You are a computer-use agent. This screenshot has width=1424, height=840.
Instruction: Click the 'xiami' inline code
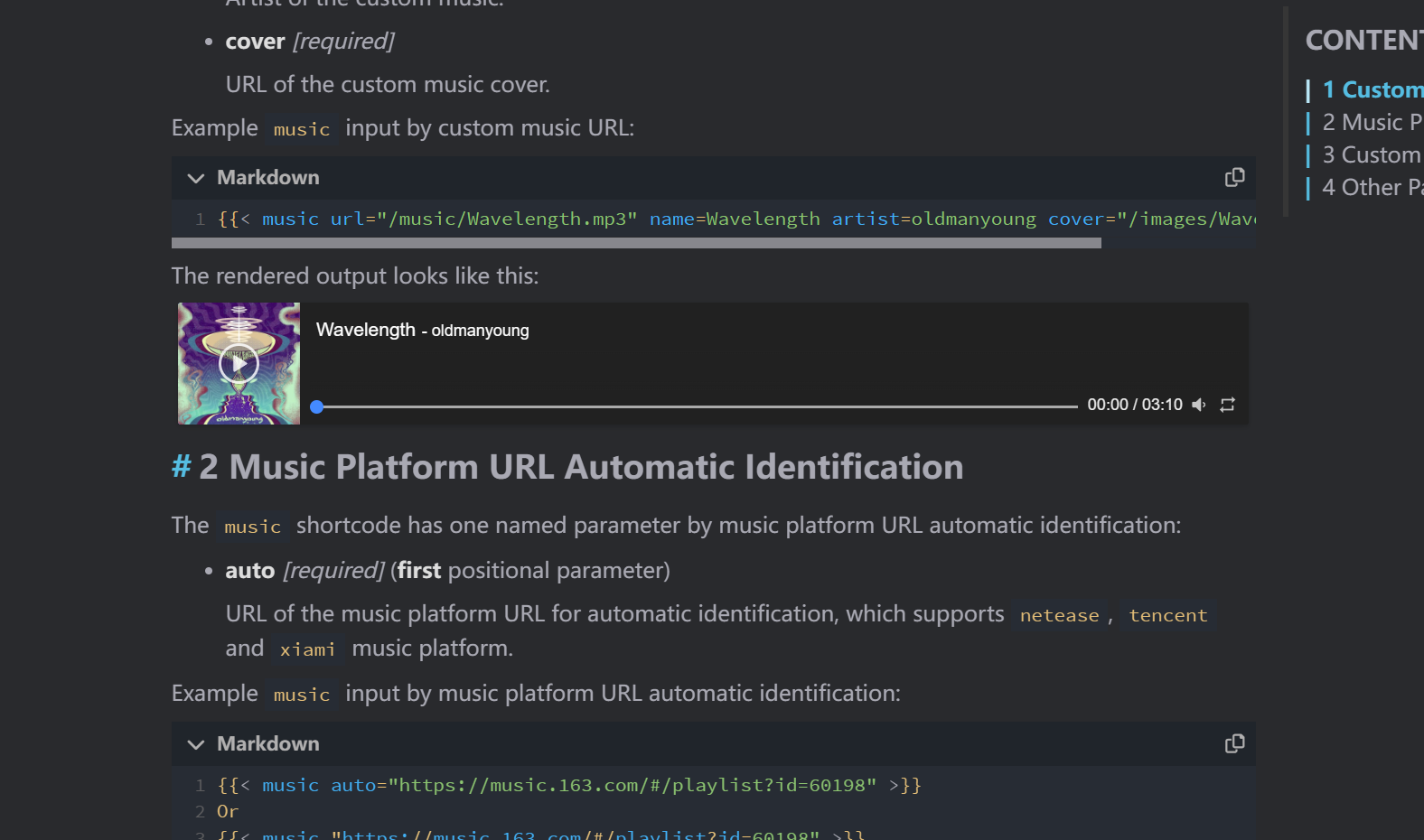[307, 649]
